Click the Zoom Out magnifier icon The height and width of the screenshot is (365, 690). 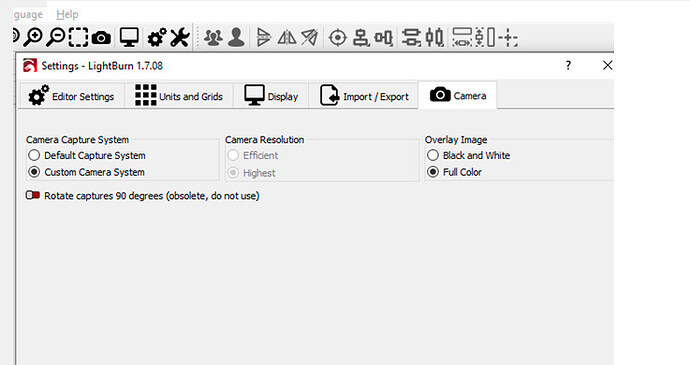tap(56, 37)
